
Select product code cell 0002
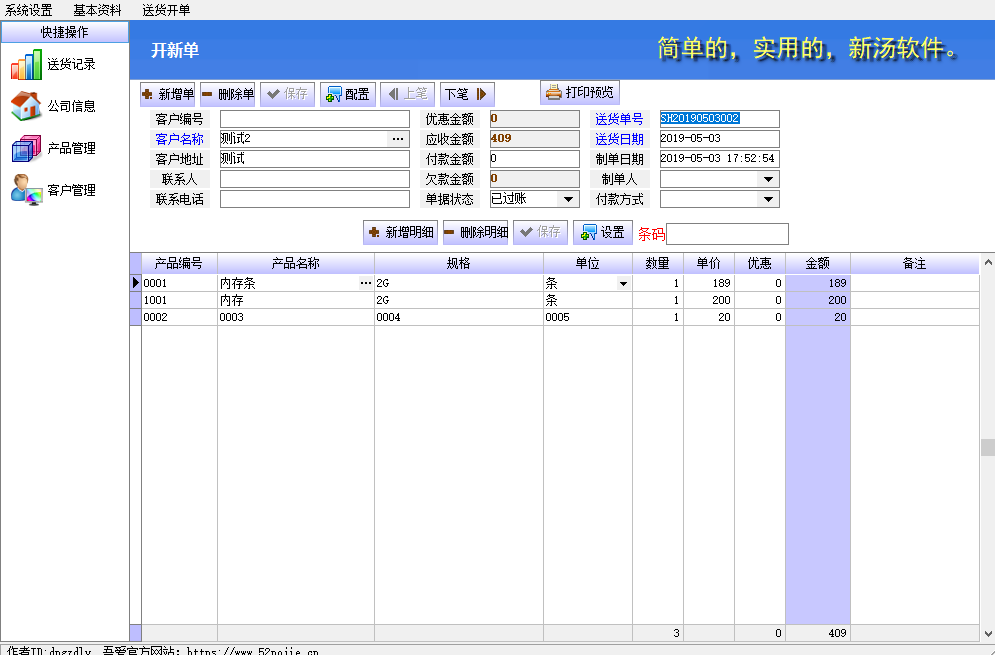[179, 317]
